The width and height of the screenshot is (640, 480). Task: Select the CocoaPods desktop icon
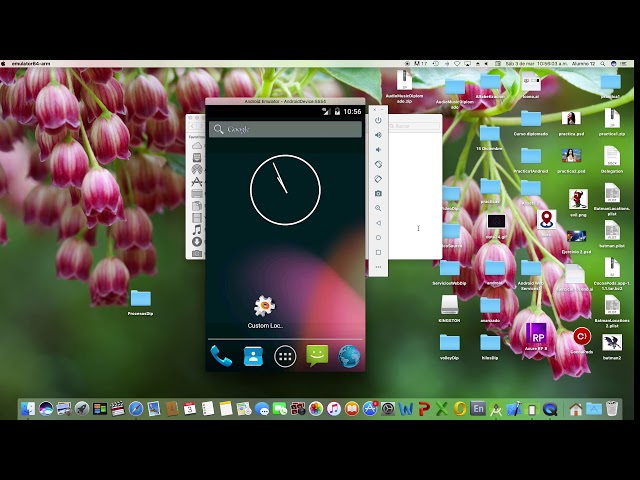click(582, 340)
